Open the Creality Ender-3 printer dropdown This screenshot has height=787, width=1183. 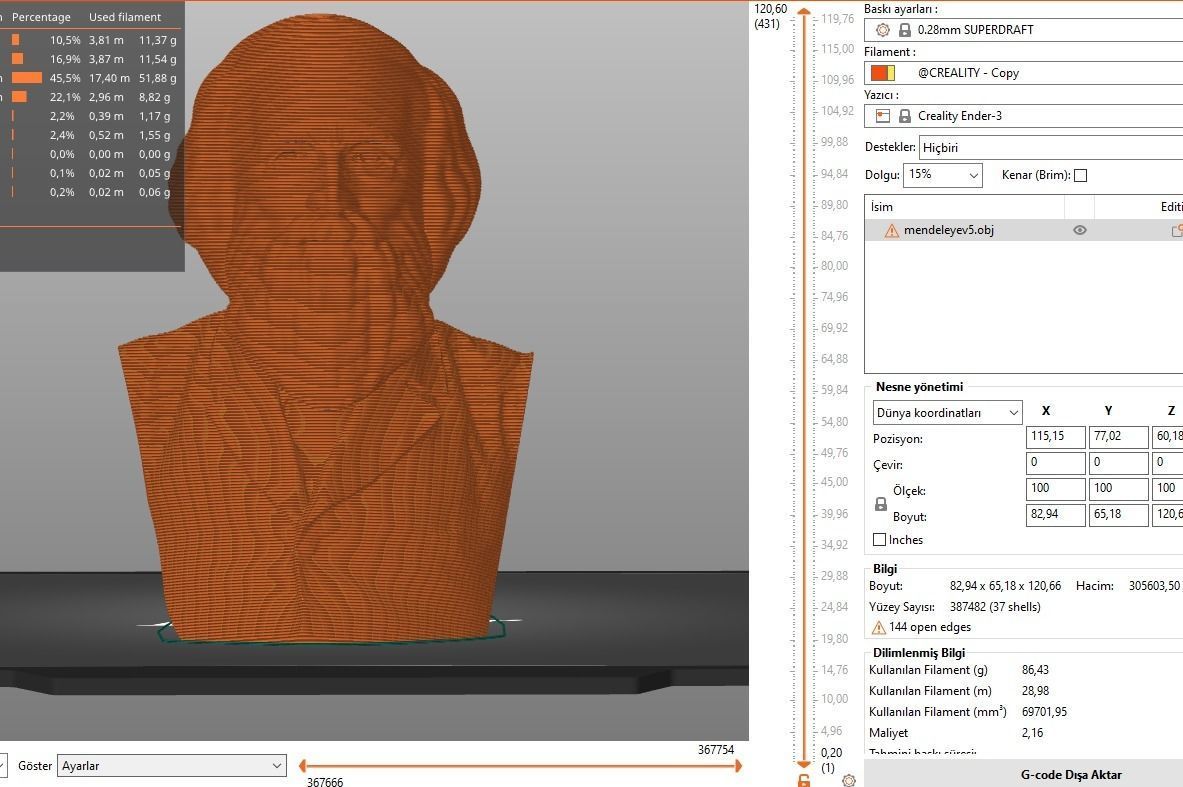(1026, 116)
